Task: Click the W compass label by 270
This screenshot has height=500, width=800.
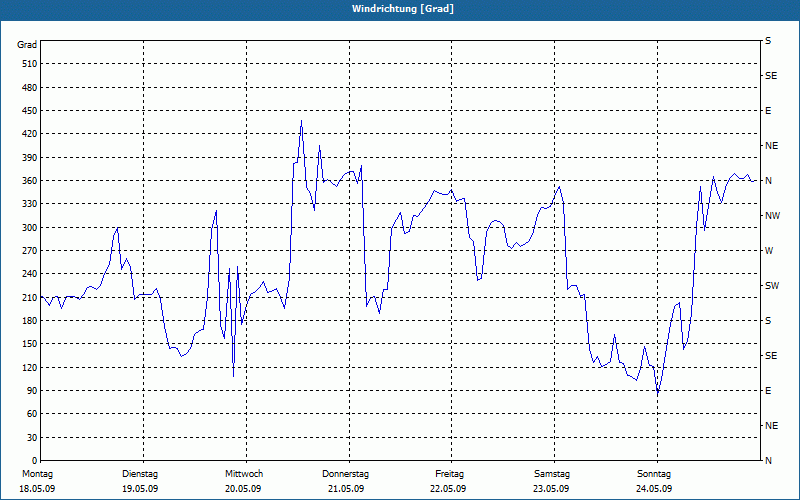Action: click(769, 251)
